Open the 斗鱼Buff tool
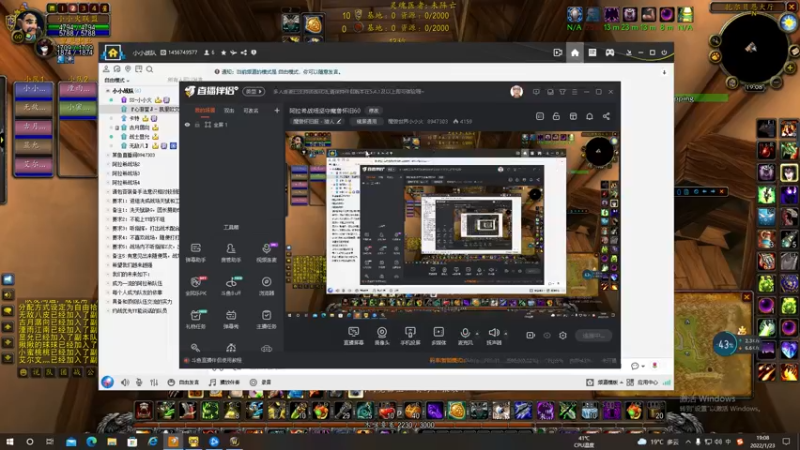 click(x=231, y=286)
